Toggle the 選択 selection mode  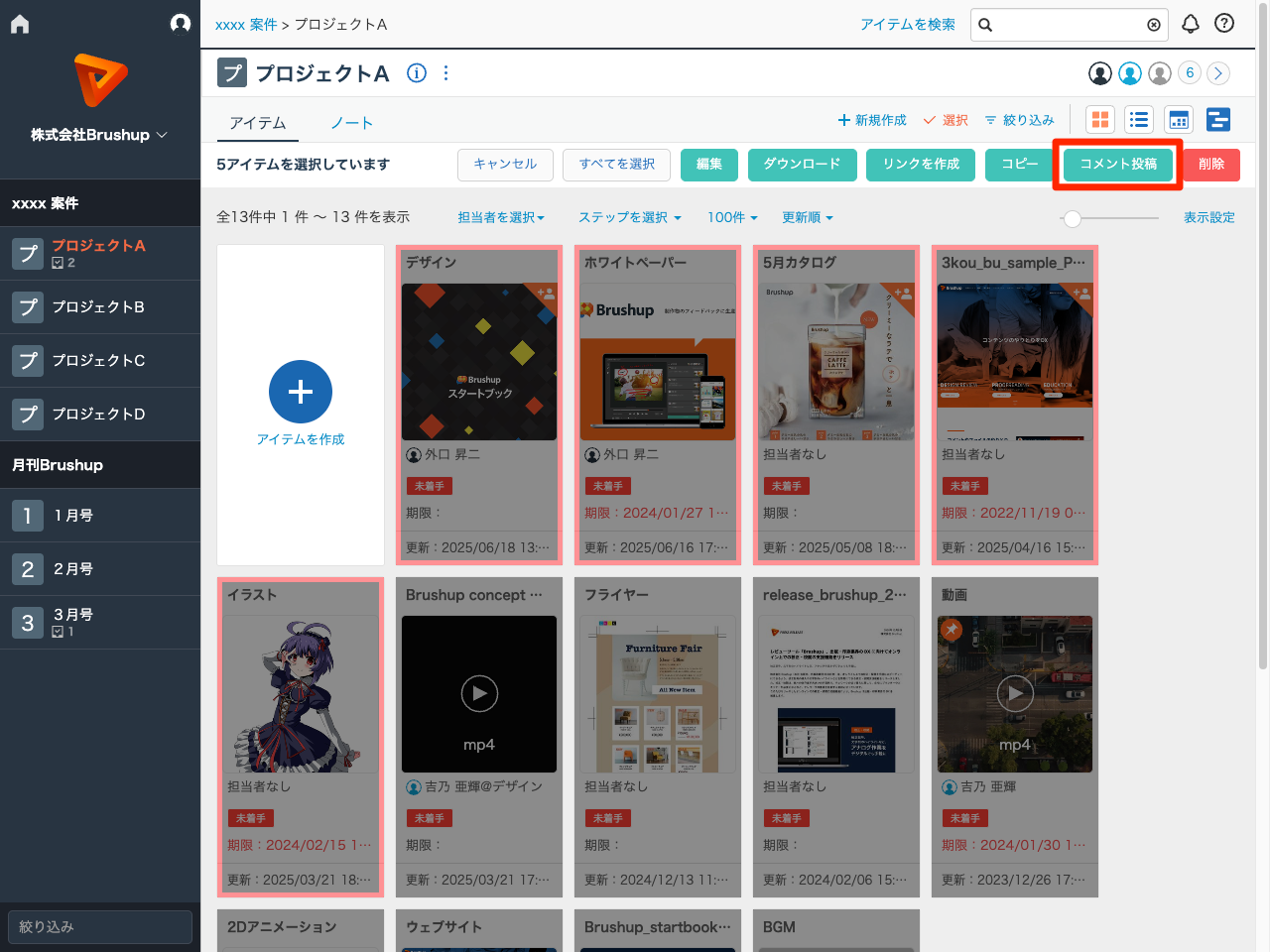pos(946,120)
